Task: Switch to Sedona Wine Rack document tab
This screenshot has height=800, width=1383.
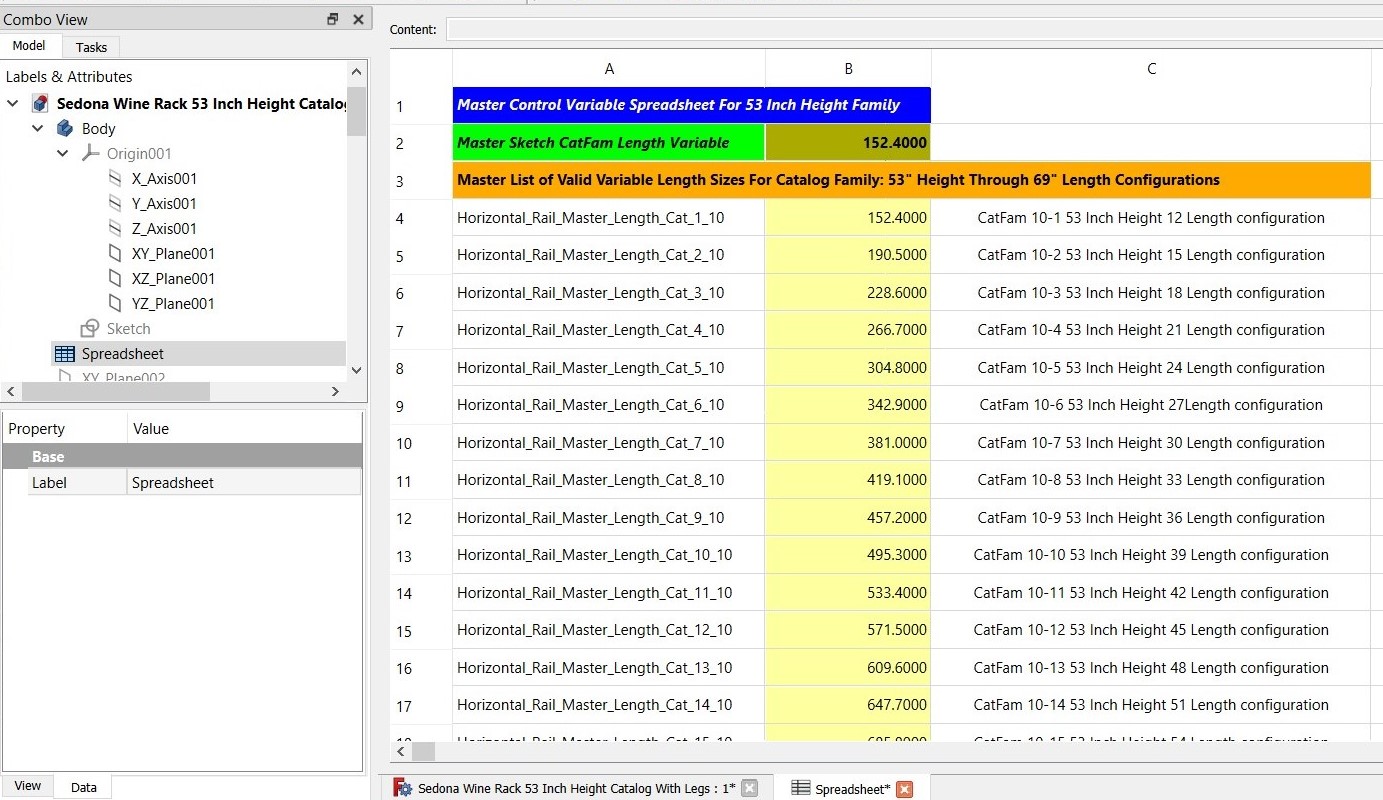Action: [576, 788]
